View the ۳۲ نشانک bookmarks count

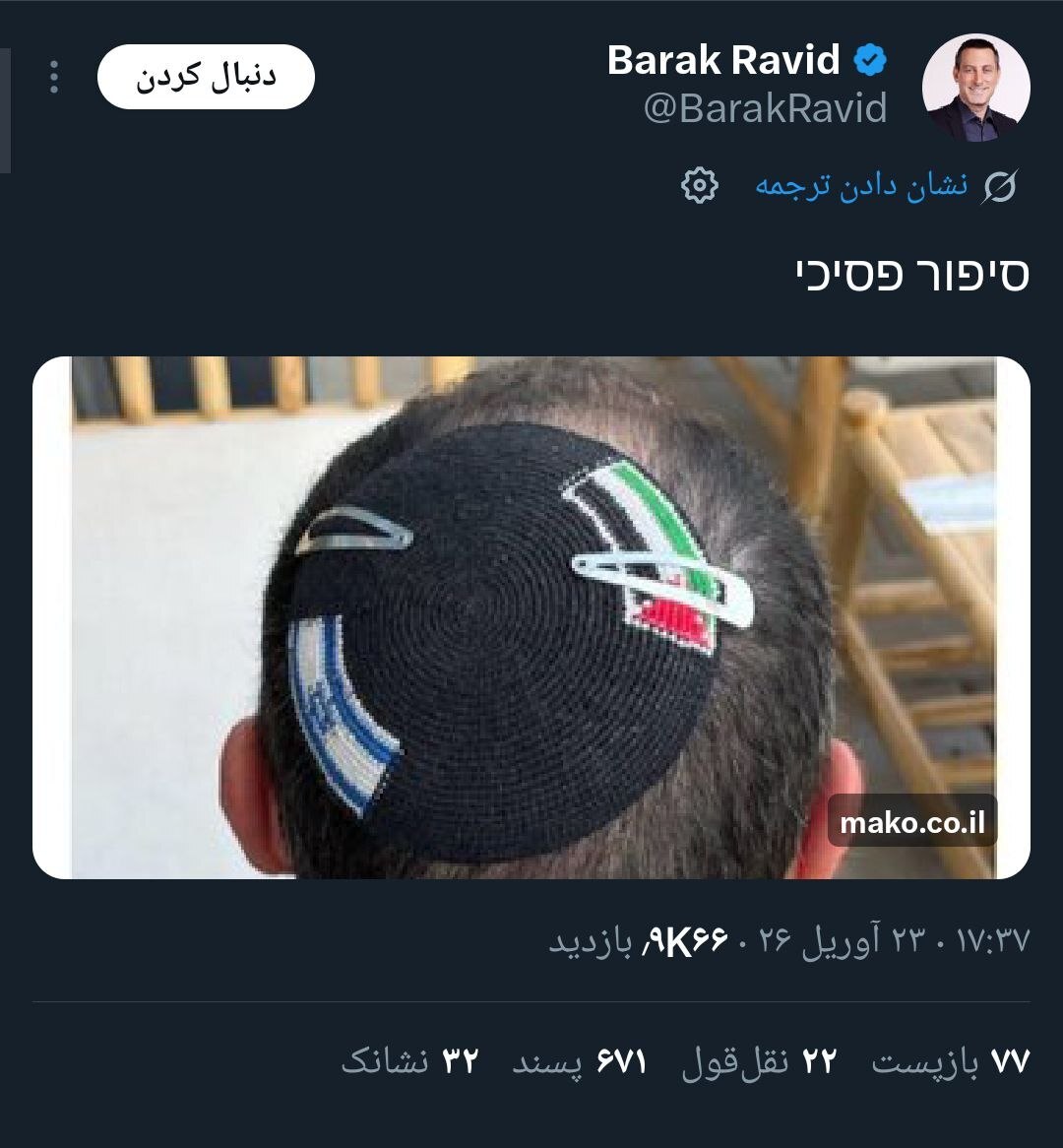tap(410, 1061)
